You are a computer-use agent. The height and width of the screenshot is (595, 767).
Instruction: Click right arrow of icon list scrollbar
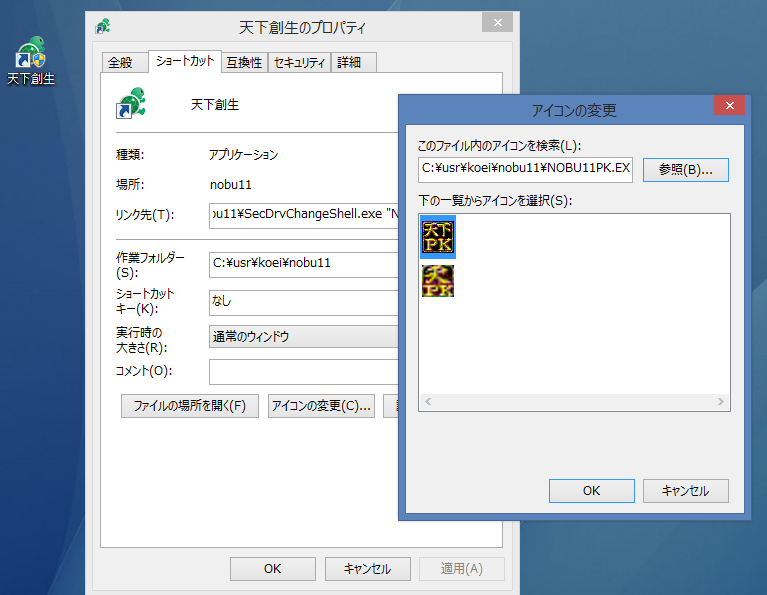[722, 402]
